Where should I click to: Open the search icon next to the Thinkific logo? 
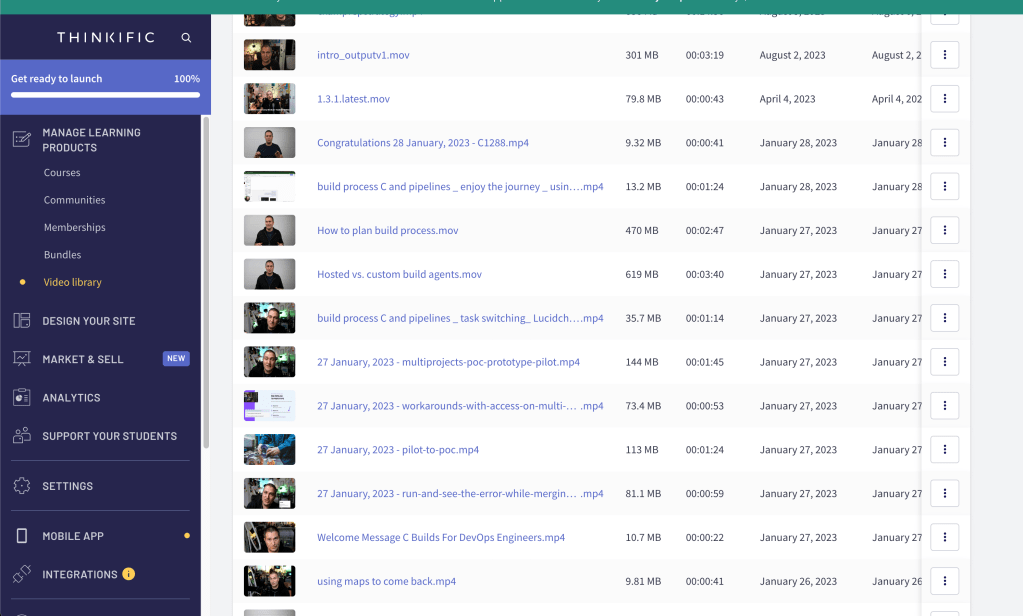click(x=186, y=38)
